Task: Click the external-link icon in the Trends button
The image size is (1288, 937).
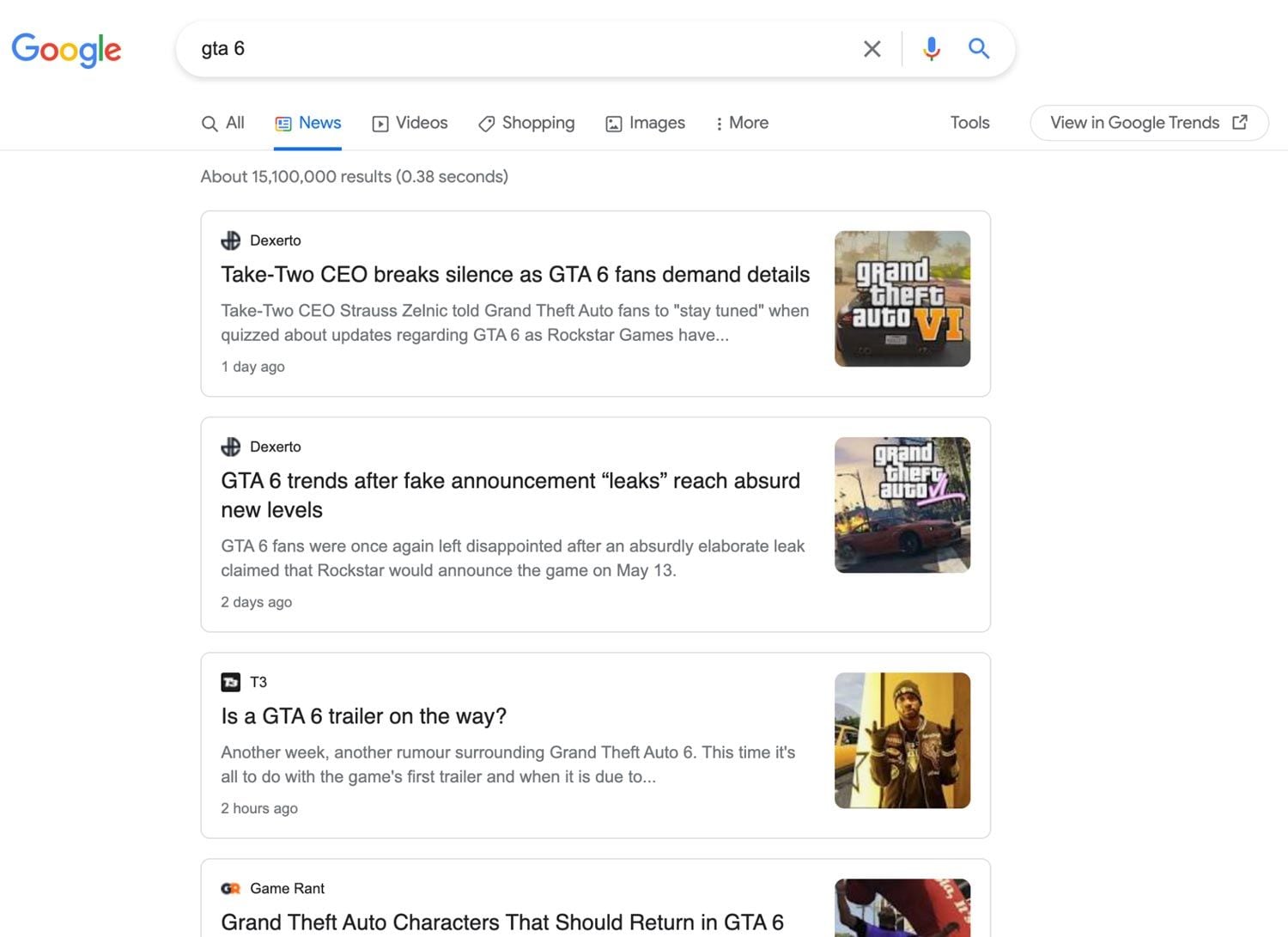Action: [x=1239, y=122]
